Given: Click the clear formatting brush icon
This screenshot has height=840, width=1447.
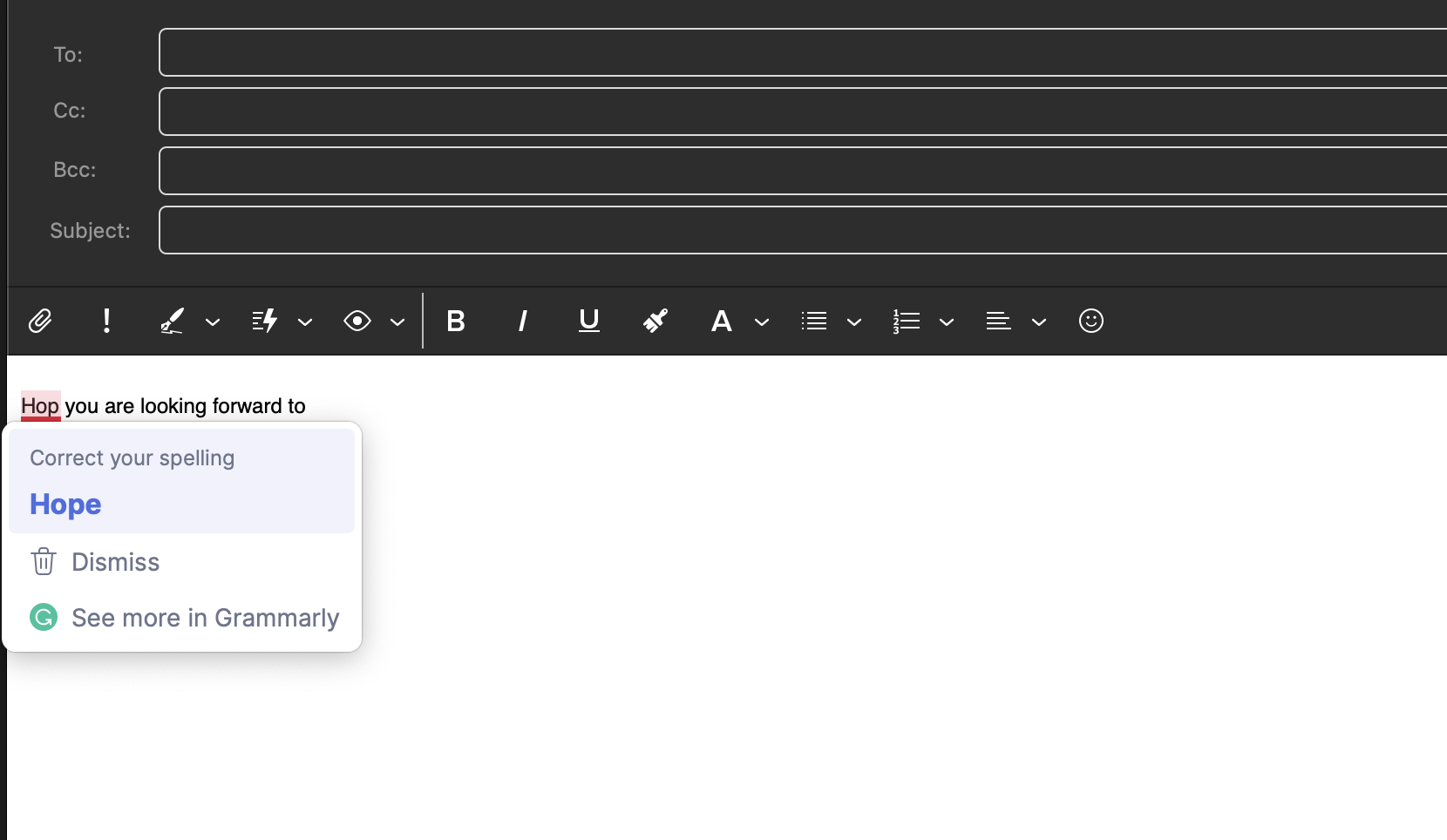Looking at the screenshot, I should [656, 322].
